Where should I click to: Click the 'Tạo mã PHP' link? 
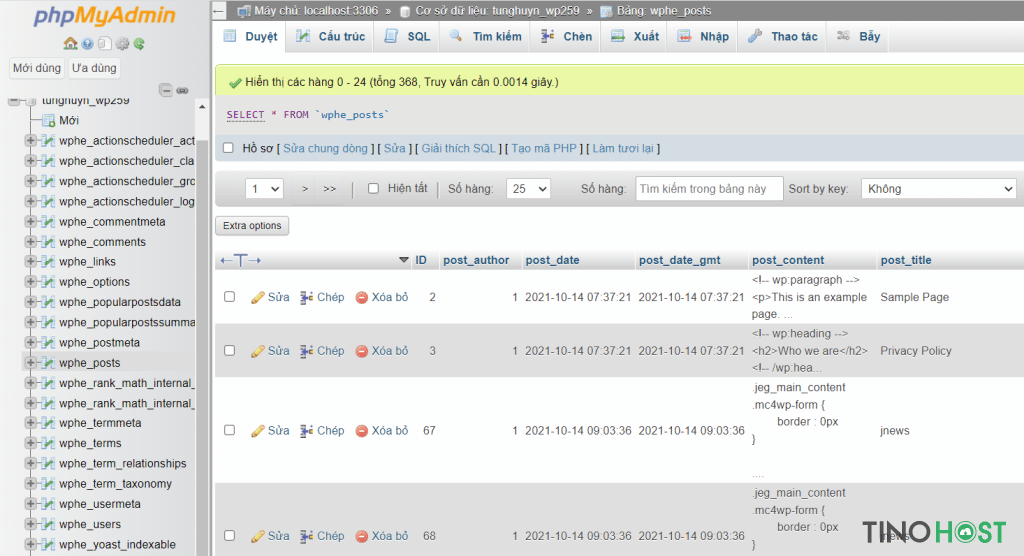pos(544,148)
